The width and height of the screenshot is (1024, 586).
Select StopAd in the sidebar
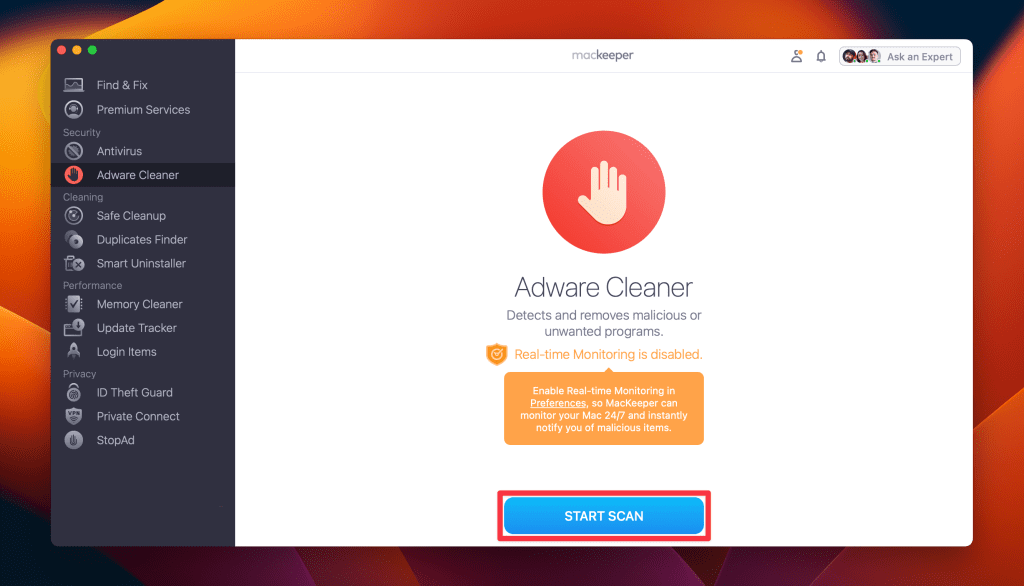(x=142, y=440)
